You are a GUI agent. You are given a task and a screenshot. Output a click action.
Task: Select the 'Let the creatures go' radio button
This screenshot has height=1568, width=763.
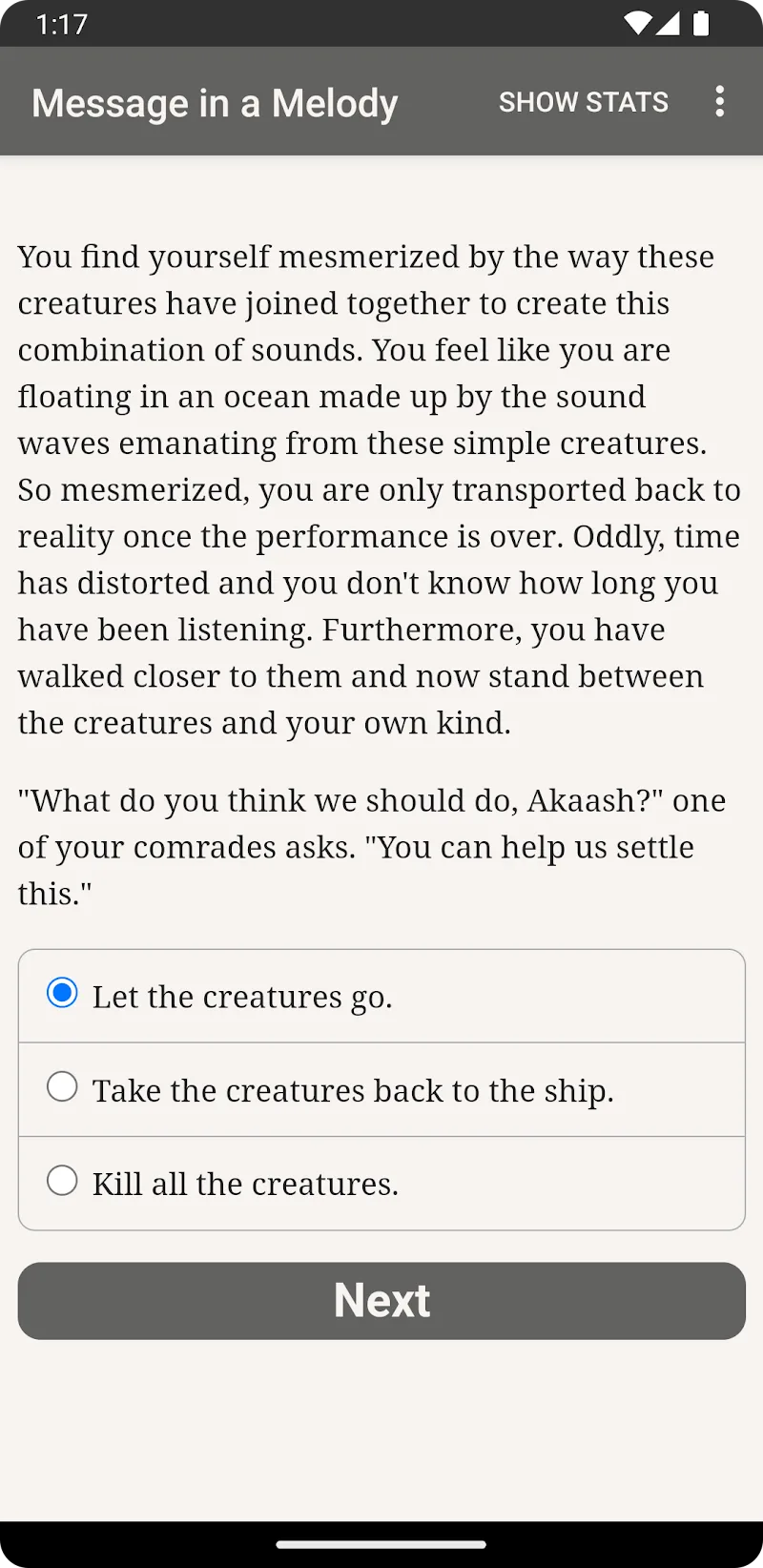click(62, 993)
